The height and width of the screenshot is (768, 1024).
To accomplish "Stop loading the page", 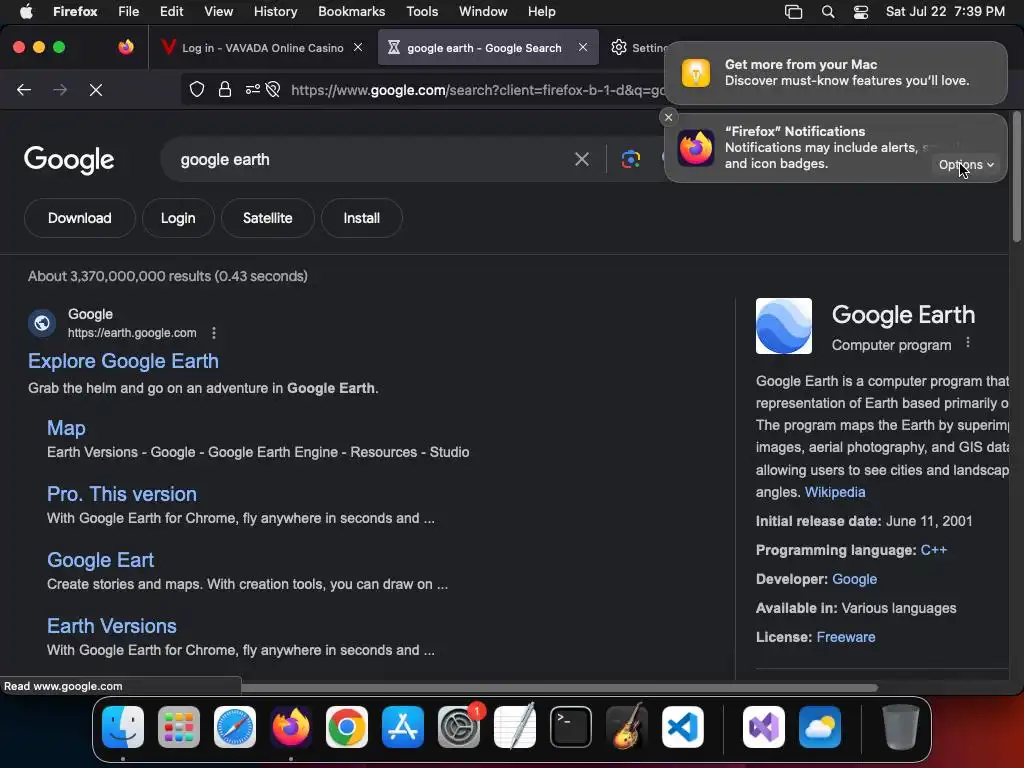I will coord(96,89).
